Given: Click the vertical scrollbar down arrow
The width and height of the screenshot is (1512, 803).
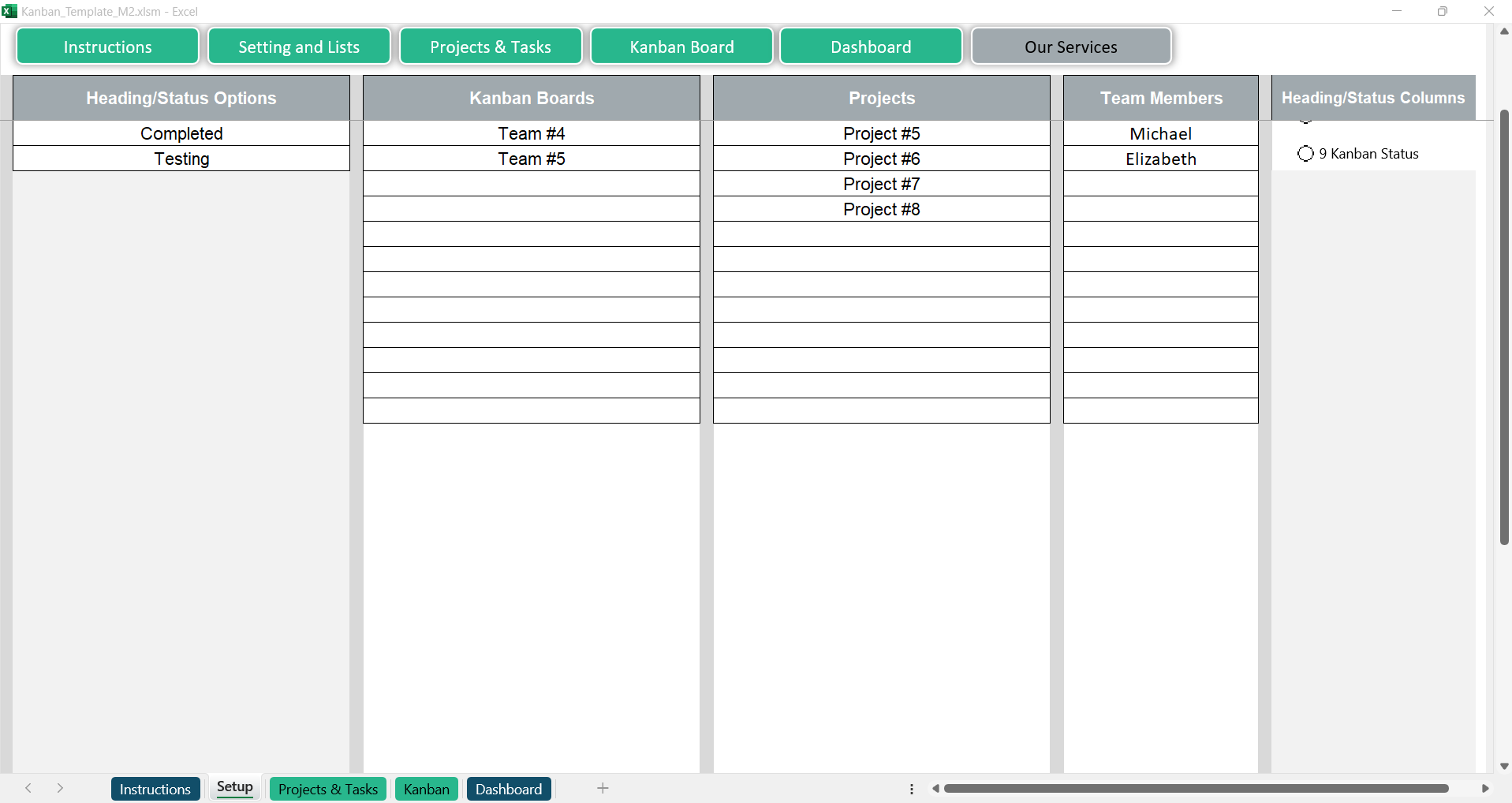Looking at the screenshot, I should pos(1503,766).
